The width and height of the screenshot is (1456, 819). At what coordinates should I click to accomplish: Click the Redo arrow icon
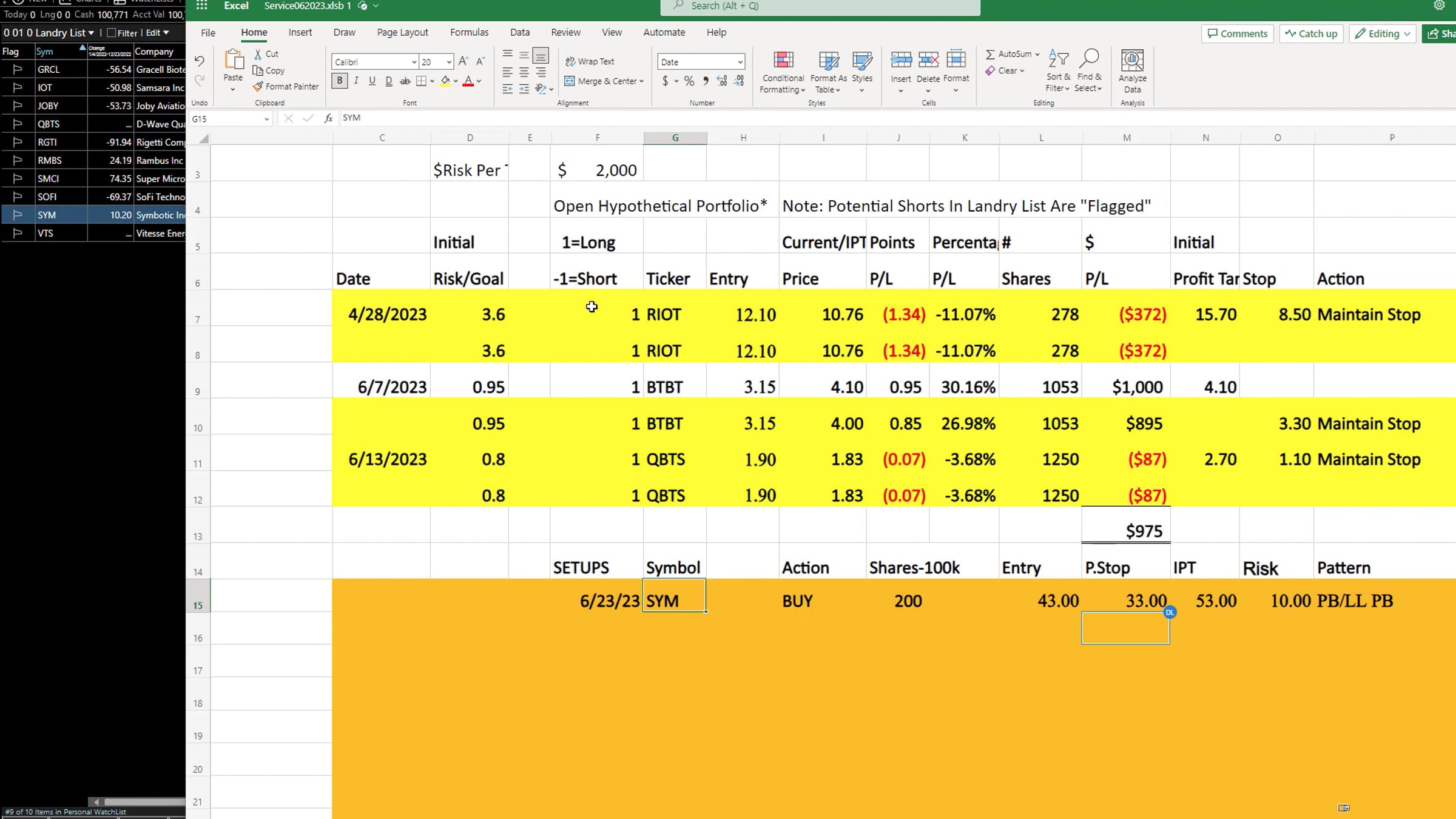pos(199,80)
